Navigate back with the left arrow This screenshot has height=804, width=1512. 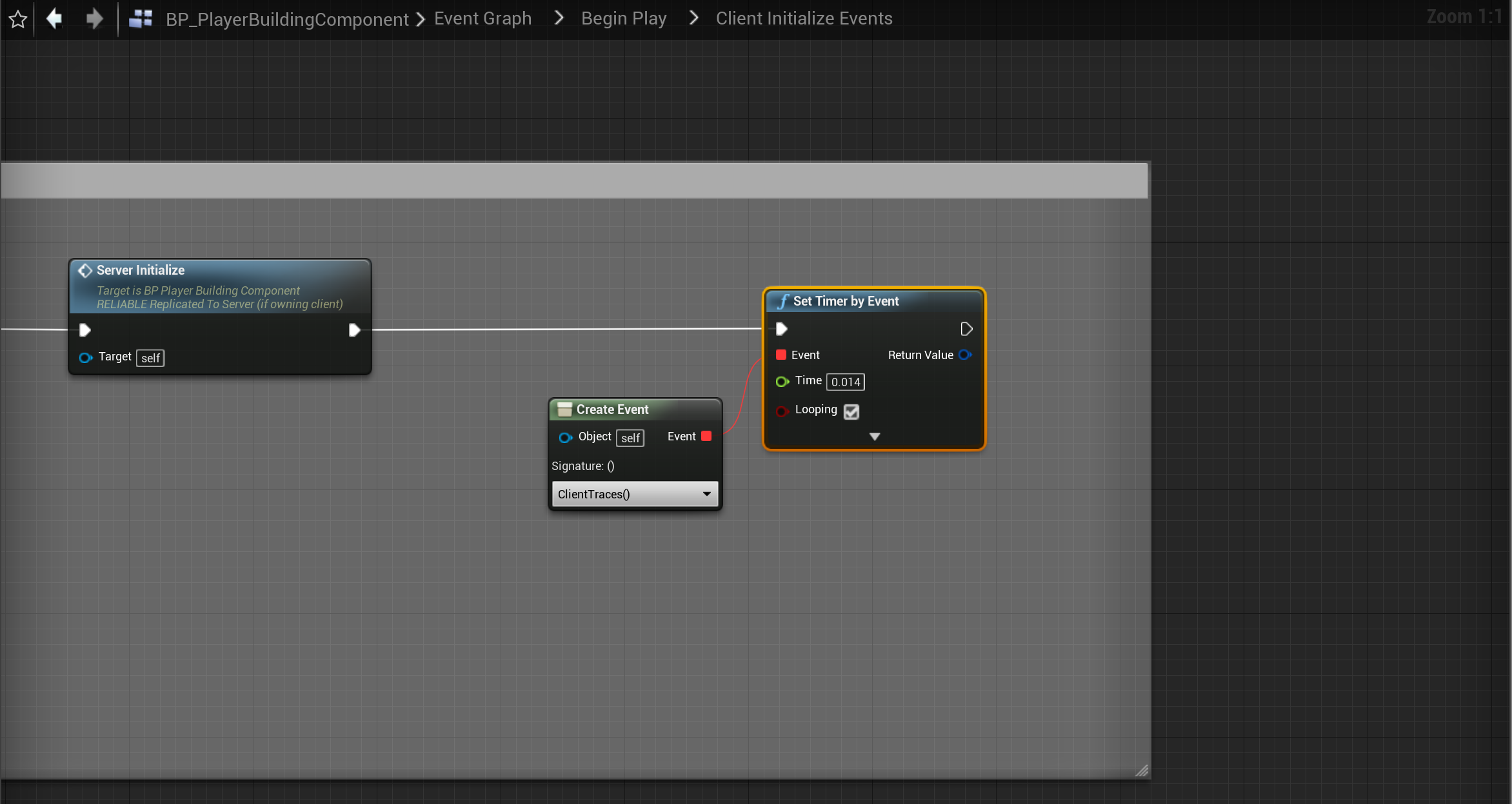click(55, 19)
